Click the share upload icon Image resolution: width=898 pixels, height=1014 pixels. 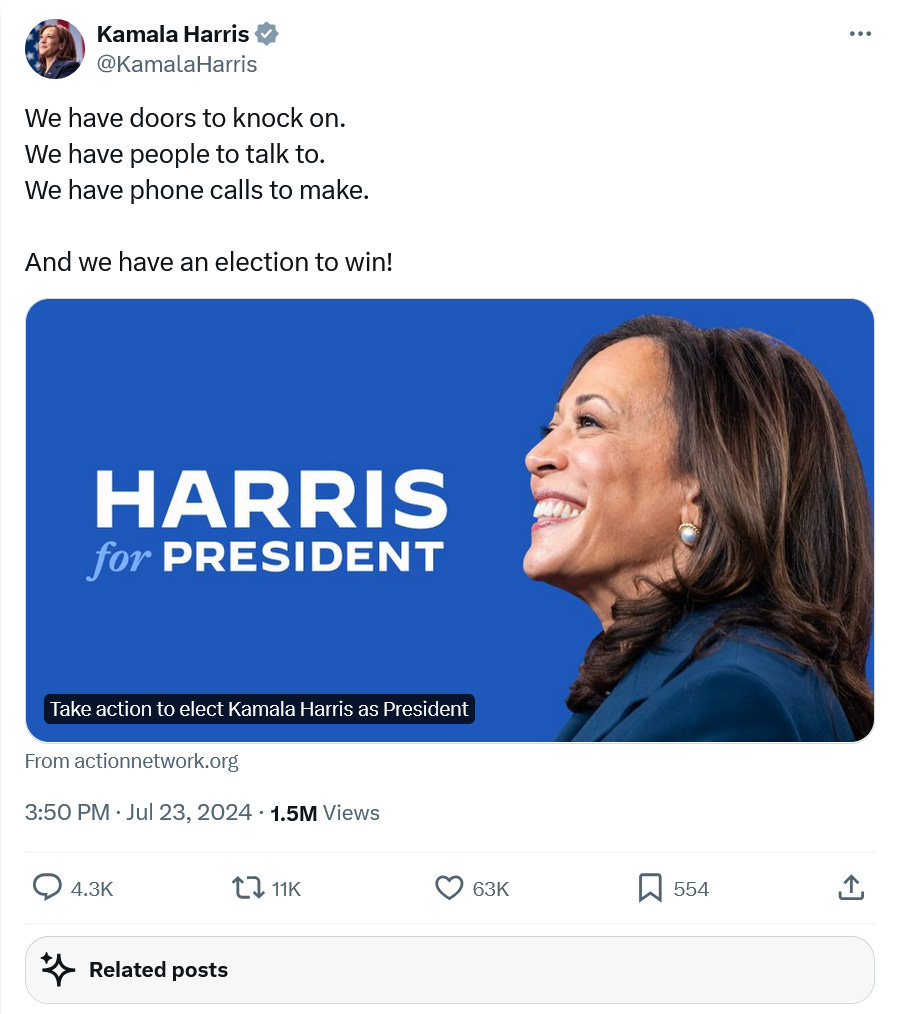click(x=851, y=888)
